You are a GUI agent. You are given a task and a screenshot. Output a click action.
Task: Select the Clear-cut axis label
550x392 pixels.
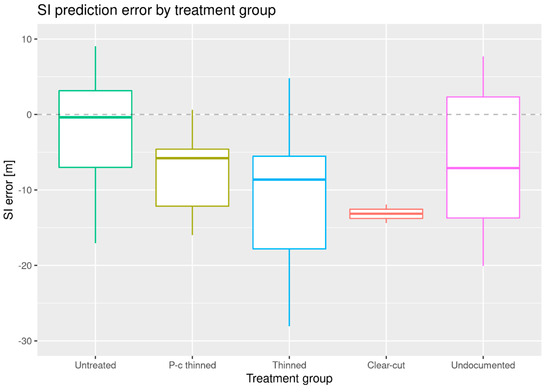pyautogui.click(x=386, y=365)
